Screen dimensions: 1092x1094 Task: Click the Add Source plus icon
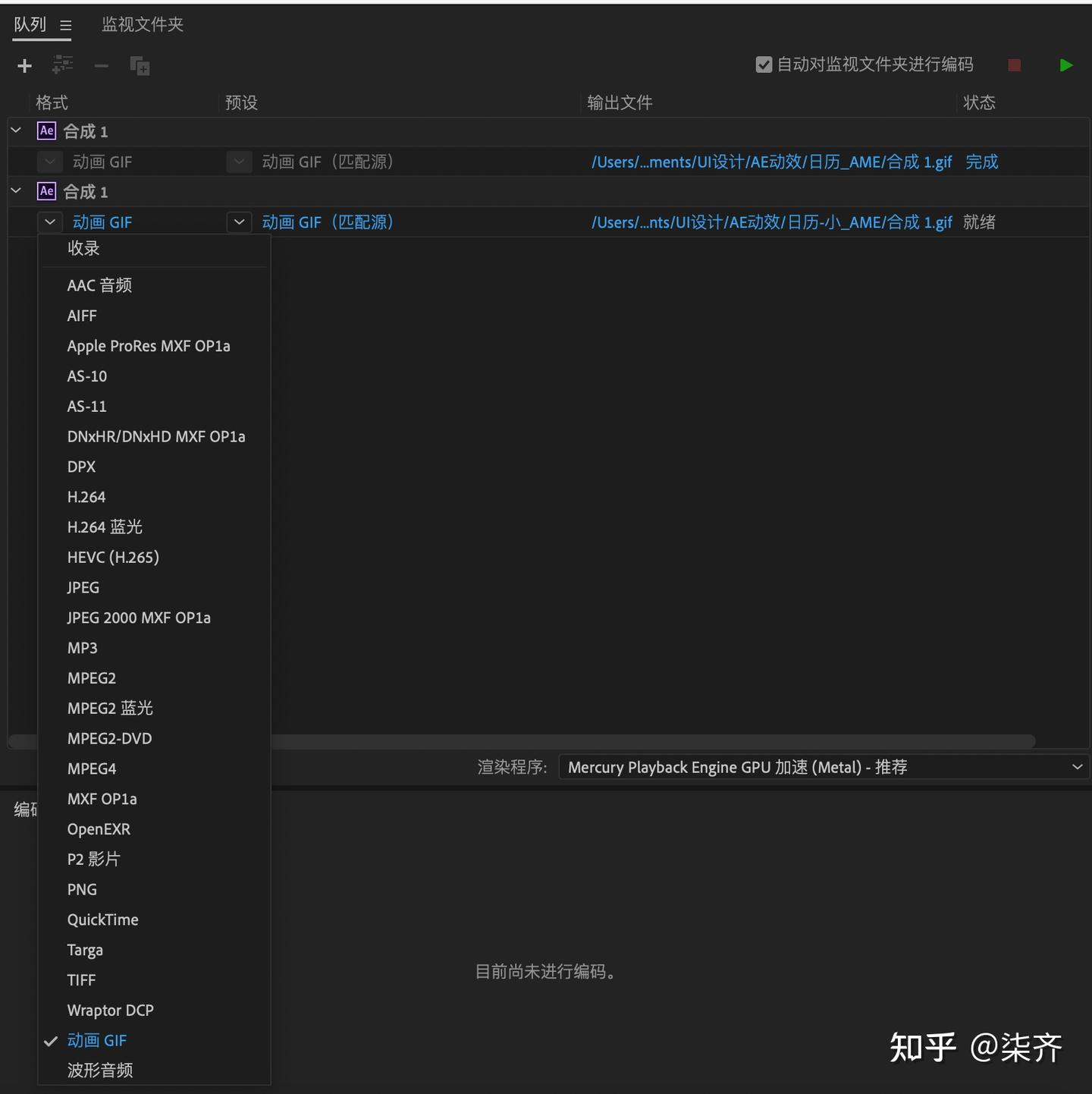[24, 66]
